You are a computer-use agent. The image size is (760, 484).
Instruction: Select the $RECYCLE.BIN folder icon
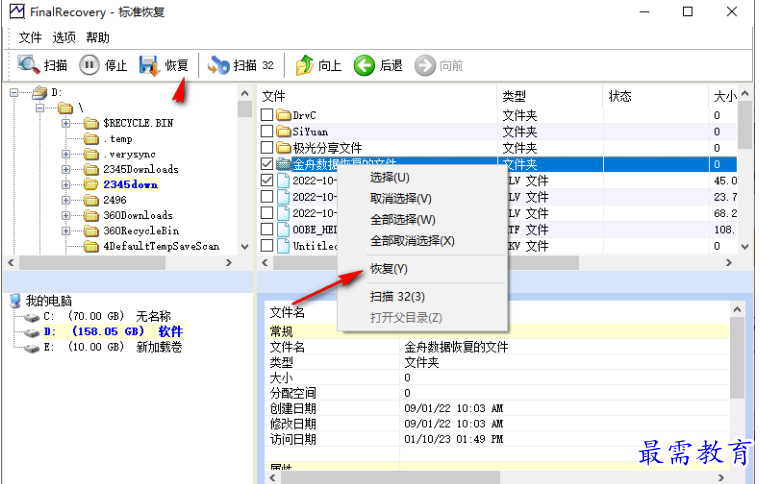tap(91, 123)
